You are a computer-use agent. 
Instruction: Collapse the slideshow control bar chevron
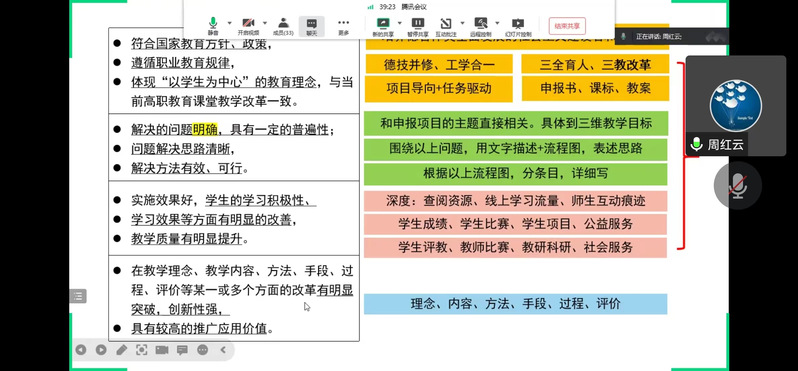tap(223, 350)
